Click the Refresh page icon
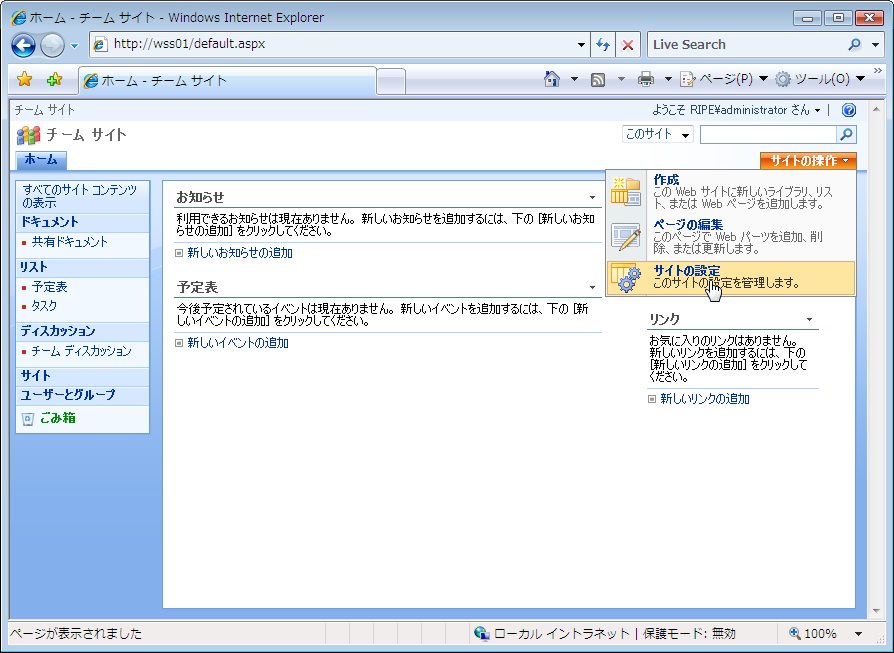The height and width of the screenshot is (653, 894). click(x=603, y=44)
